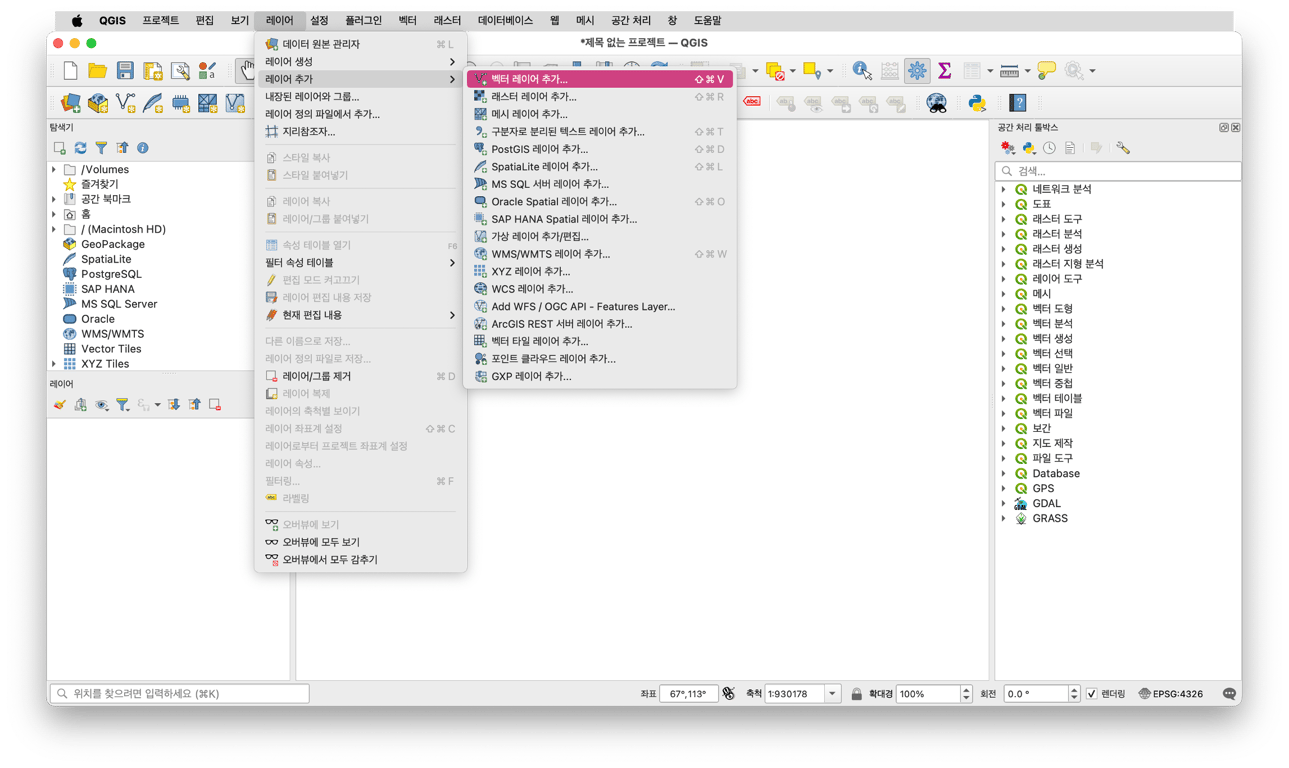Click the New GeoPackage Layer icon
This screenshot has width=1289, height=768.
(x=96, y=101)
